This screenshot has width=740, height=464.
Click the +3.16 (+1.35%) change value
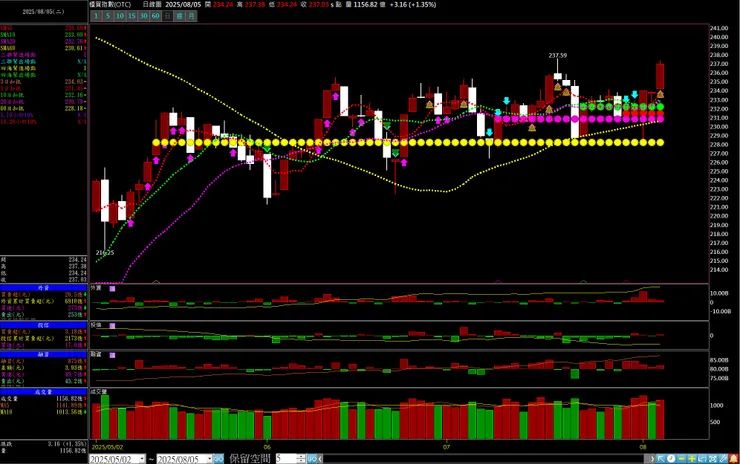coord(413,5)
